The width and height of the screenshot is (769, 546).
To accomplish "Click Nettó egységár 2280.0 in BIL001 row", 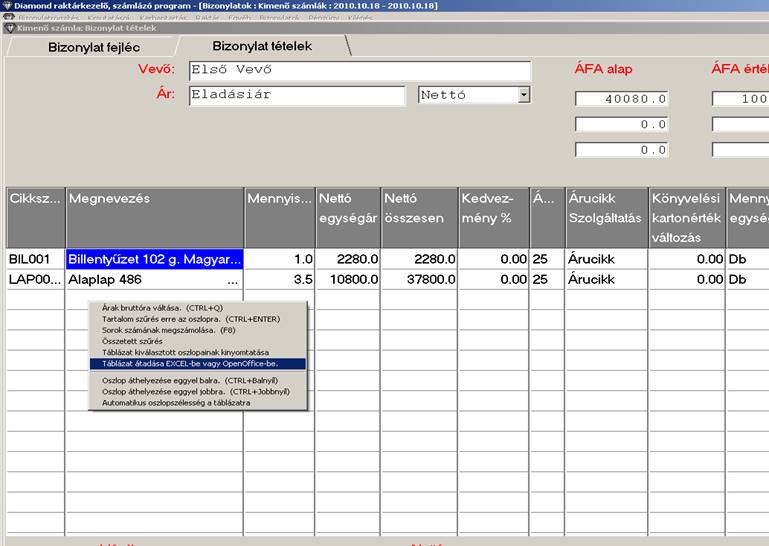I will pos(348,259).
